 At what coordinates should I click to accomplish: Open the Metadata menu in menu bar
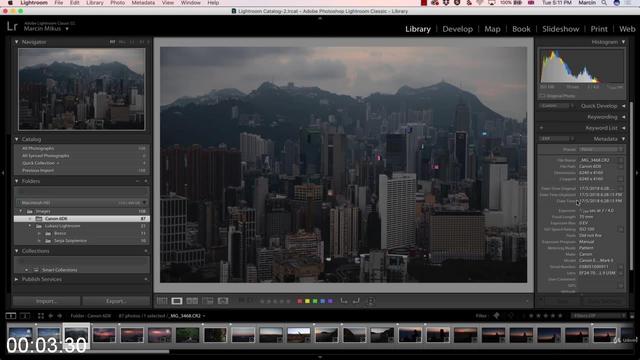coord(143,3)
